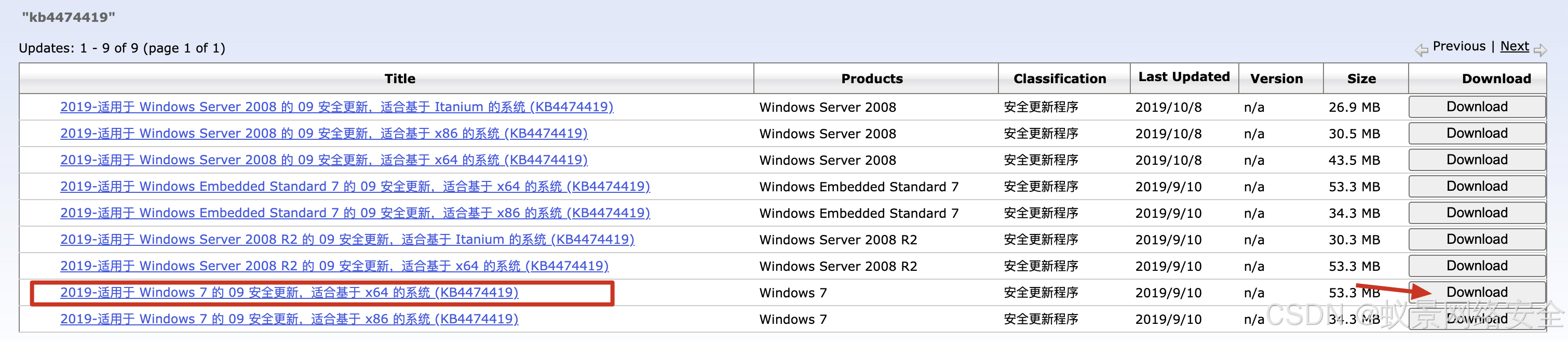Screen dimensions: 1568x341
Task: Open Windows Server 2008 x86 KB4474419 link
Action: (x=324, y=134)
